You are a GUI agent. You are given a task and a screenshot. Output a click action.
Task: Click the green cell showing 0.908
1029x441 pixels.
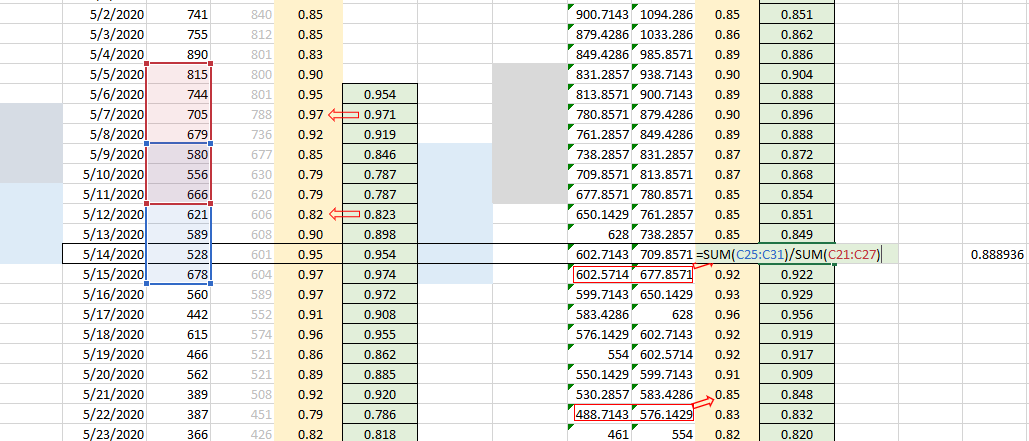click(x=379, y=314)
